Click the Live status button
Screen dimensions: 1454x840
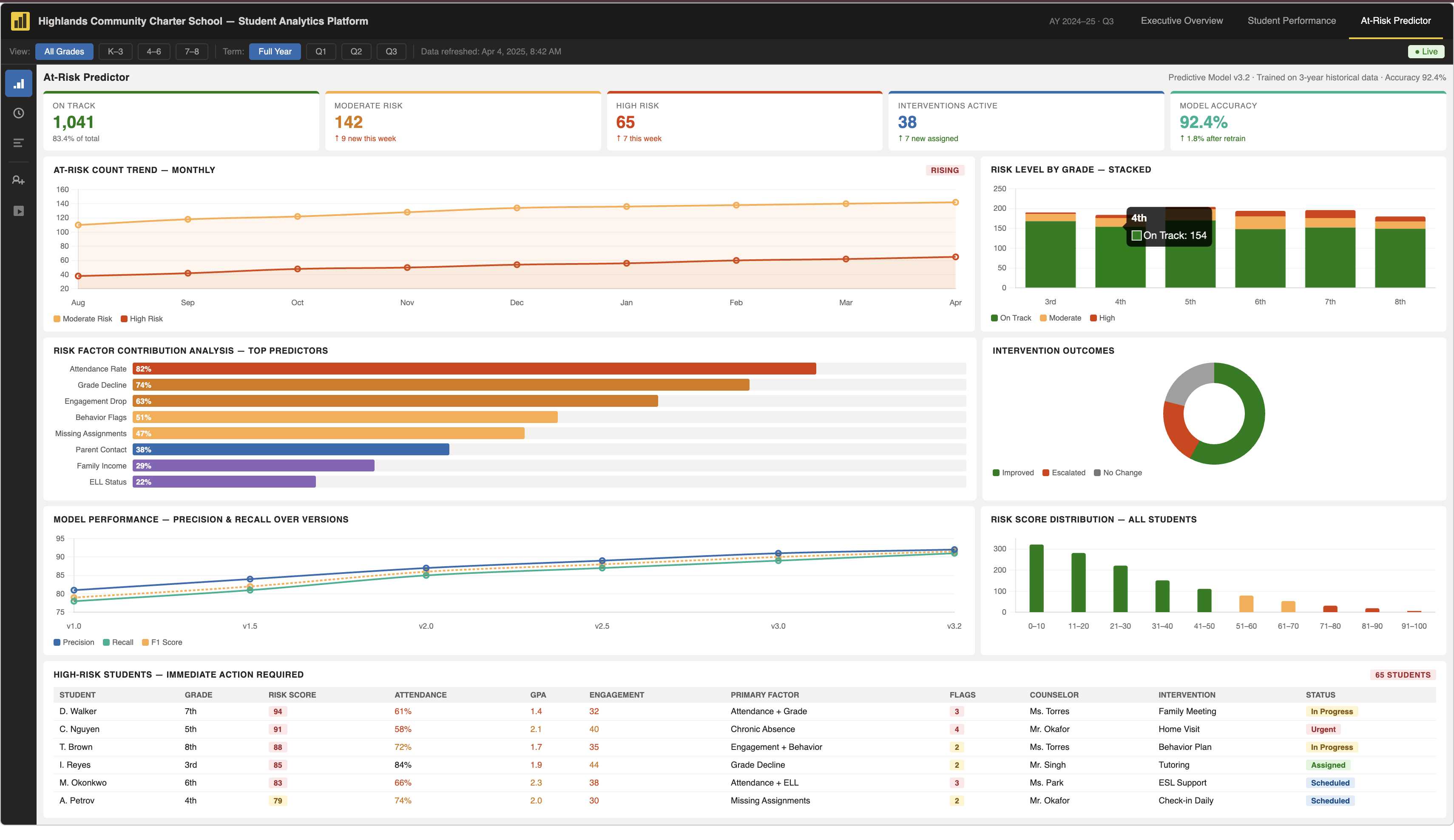tap(1426, 51)
